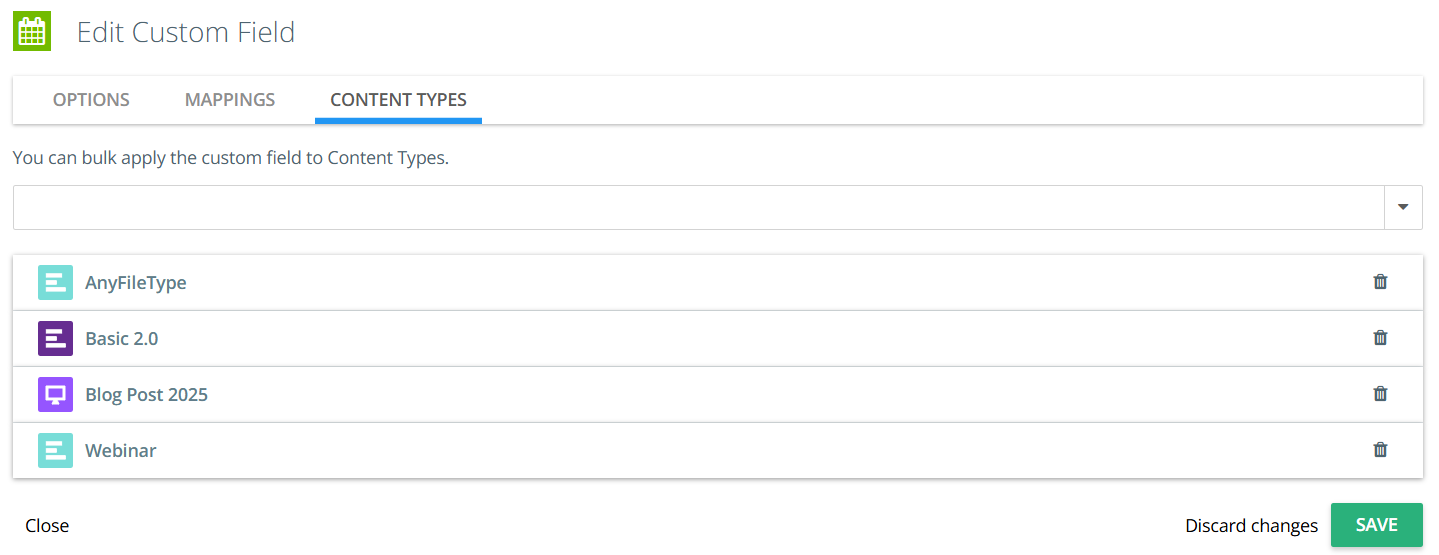This screenshot has width=1439, height=555.
Task: Click the Blog Post 2025 monitor icon
Action: 55,395
